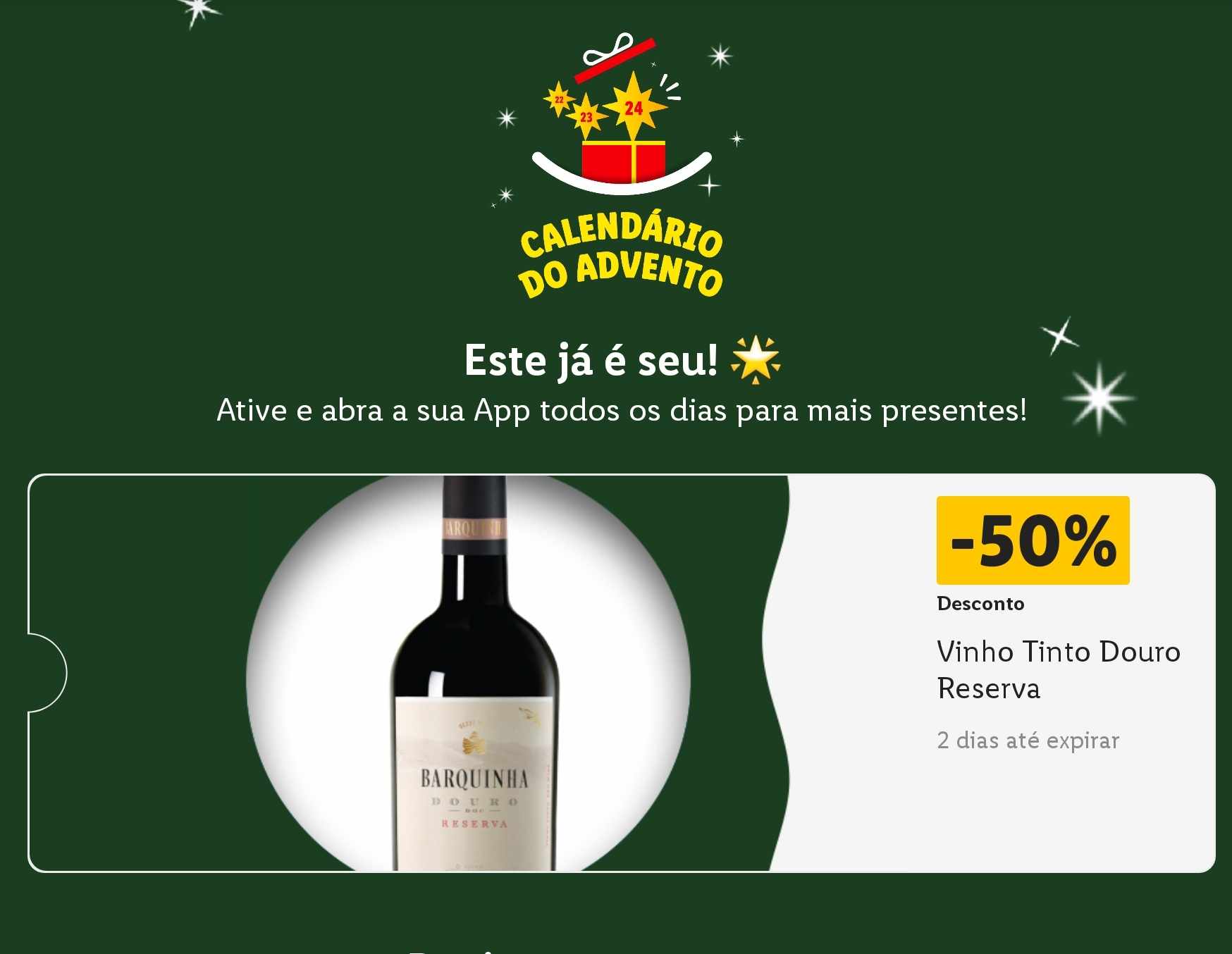Tap the glowing star emoji after the heading
Image resolution: width=1232 pixels, height=954 pixels.
point(756,360)
